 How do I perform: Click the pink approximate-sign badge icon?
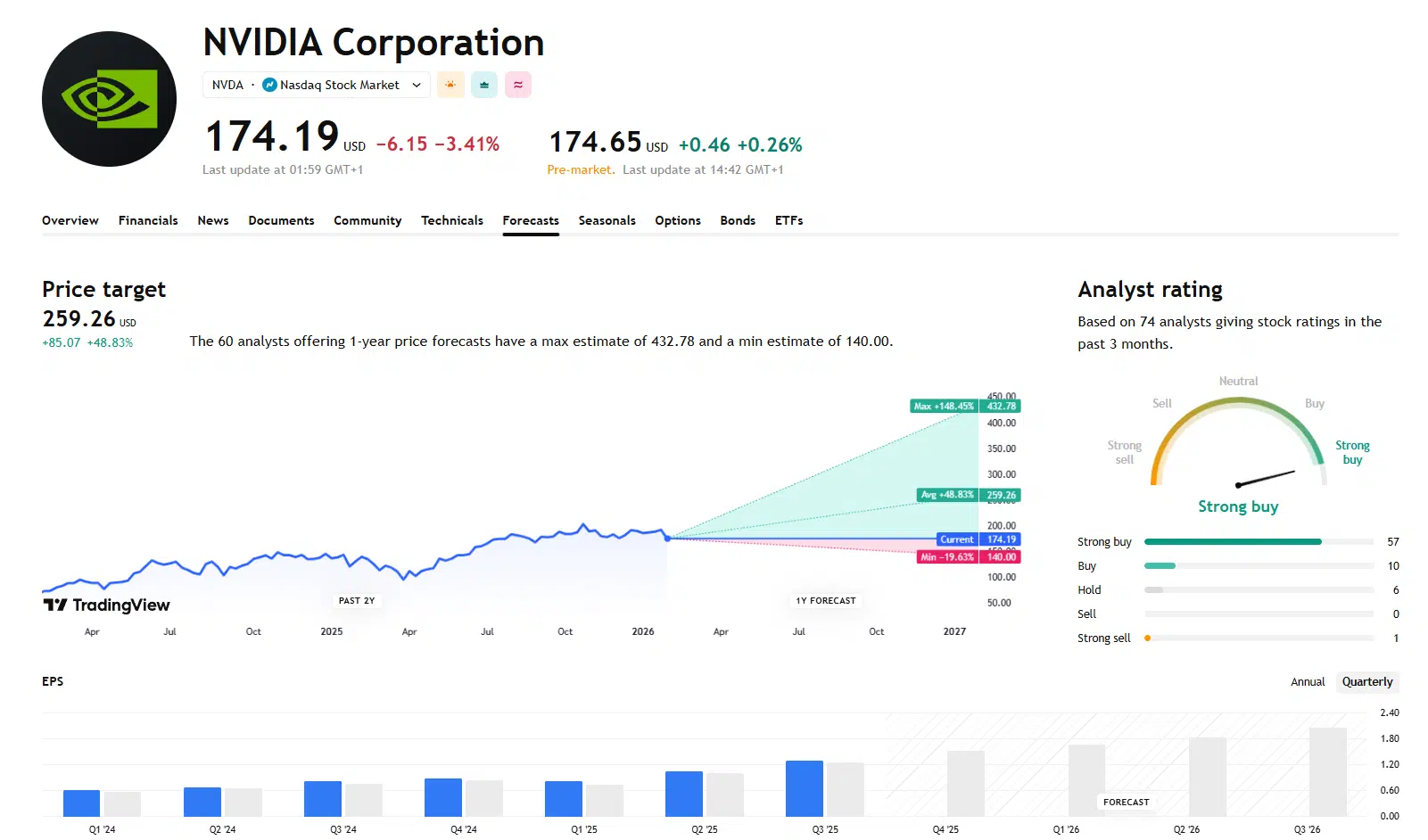click(518, 85)
